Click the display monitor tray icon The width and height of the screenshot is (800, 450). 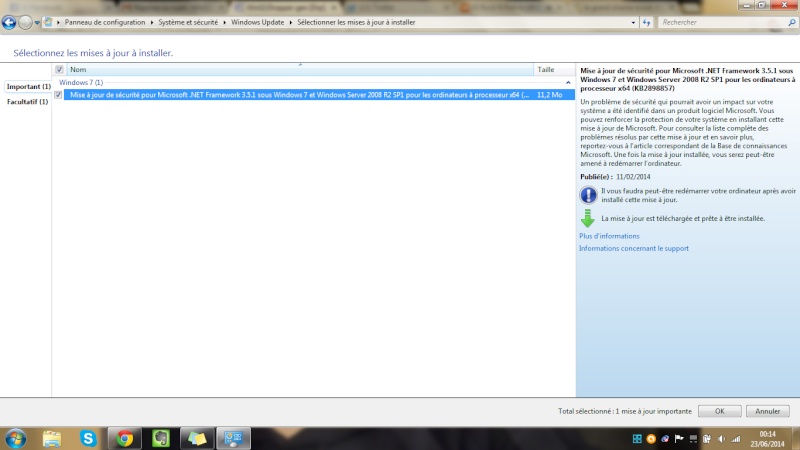(693, 439)
